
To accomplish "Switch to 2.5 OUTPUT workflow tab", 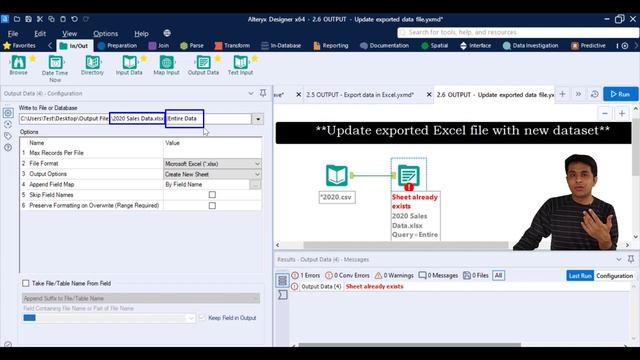I will click(x=360, y=95).
